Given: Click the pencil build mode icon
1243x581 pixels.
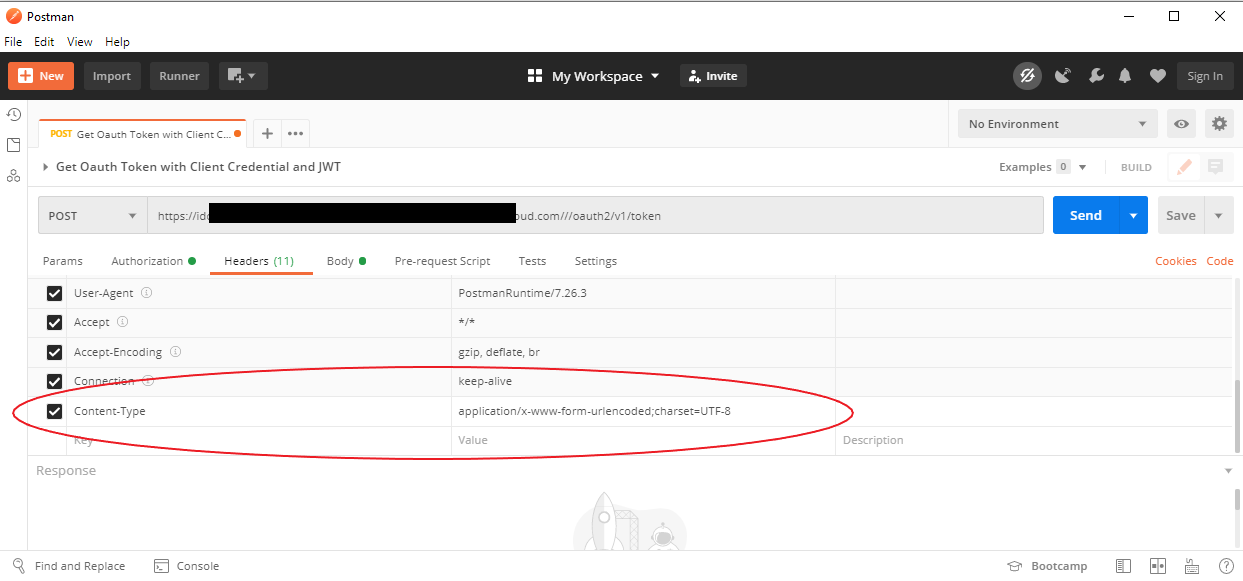Looking at the screenshot, I should [x=1185, y=167].
